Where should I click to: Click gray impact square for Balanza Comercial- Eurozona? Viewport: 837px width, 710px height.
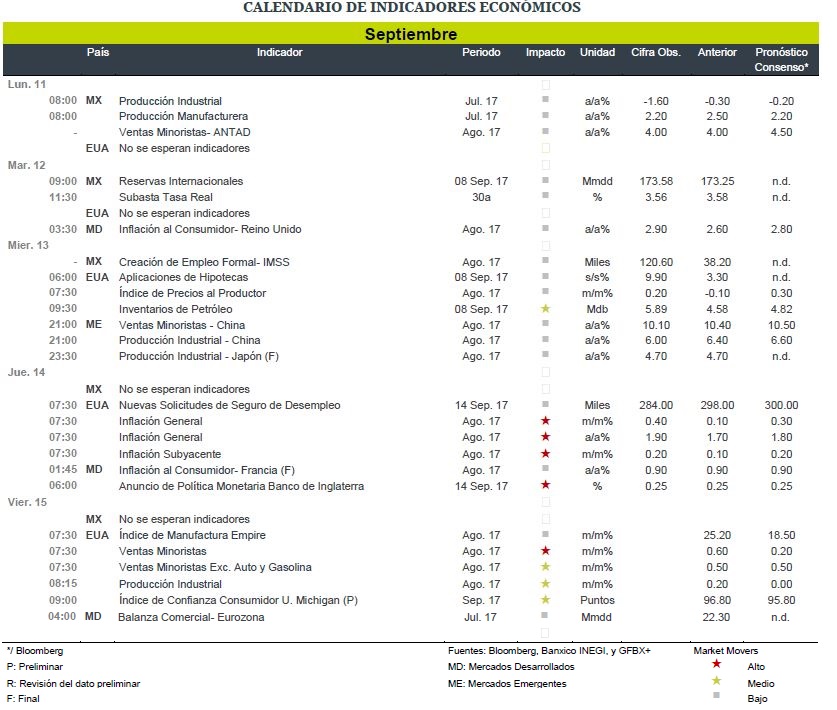click(x=544, y=615)
